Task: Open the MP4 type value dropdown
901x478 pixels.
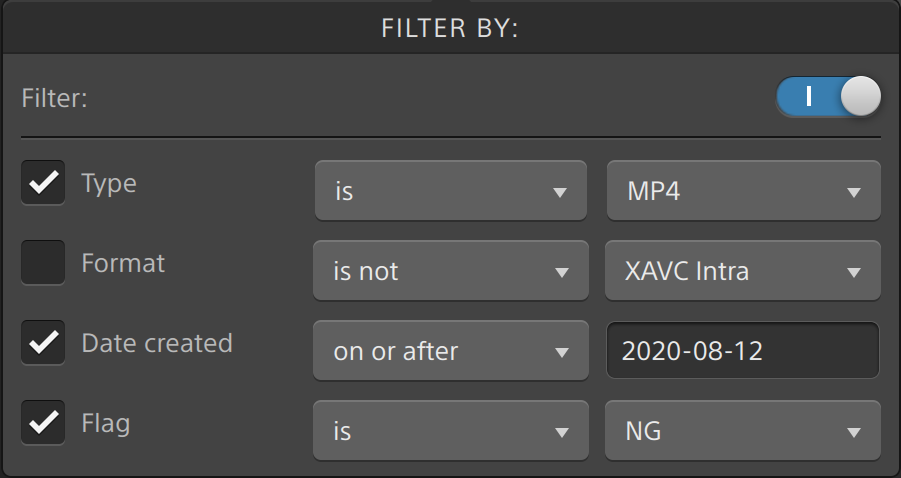Action: 743,190
